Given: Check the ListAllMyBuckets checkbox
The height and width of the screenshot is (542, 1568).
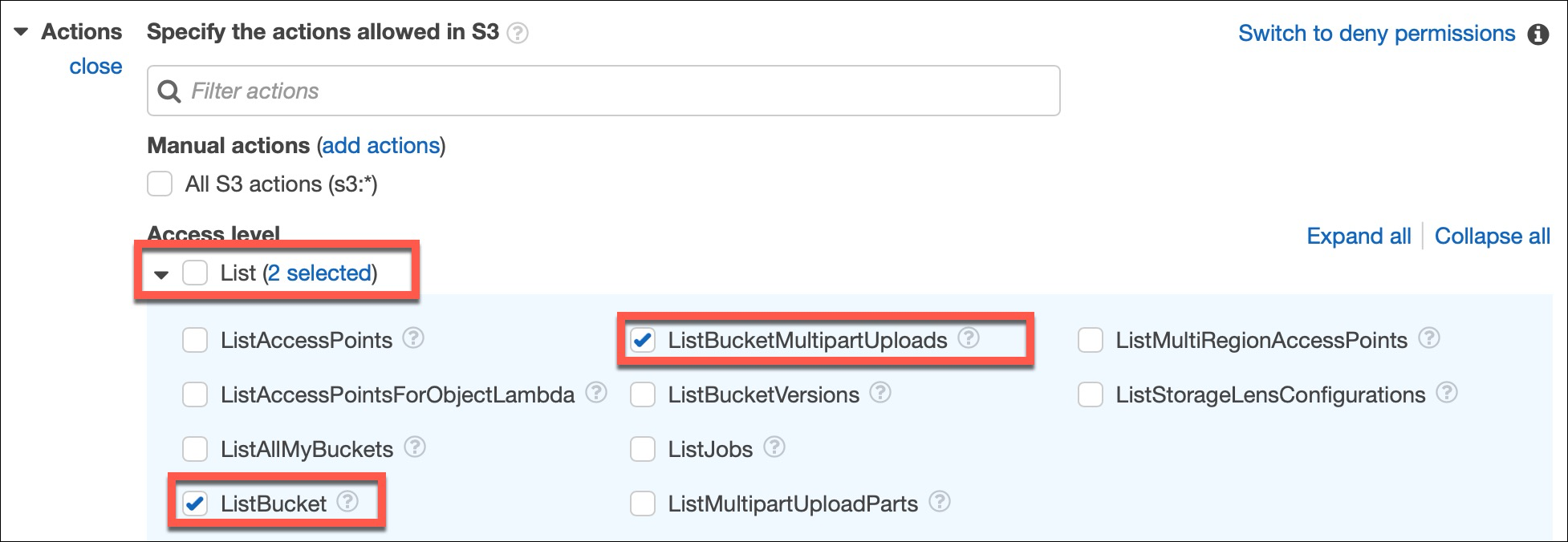Looking at the screenshot, I should coord(195,449).
